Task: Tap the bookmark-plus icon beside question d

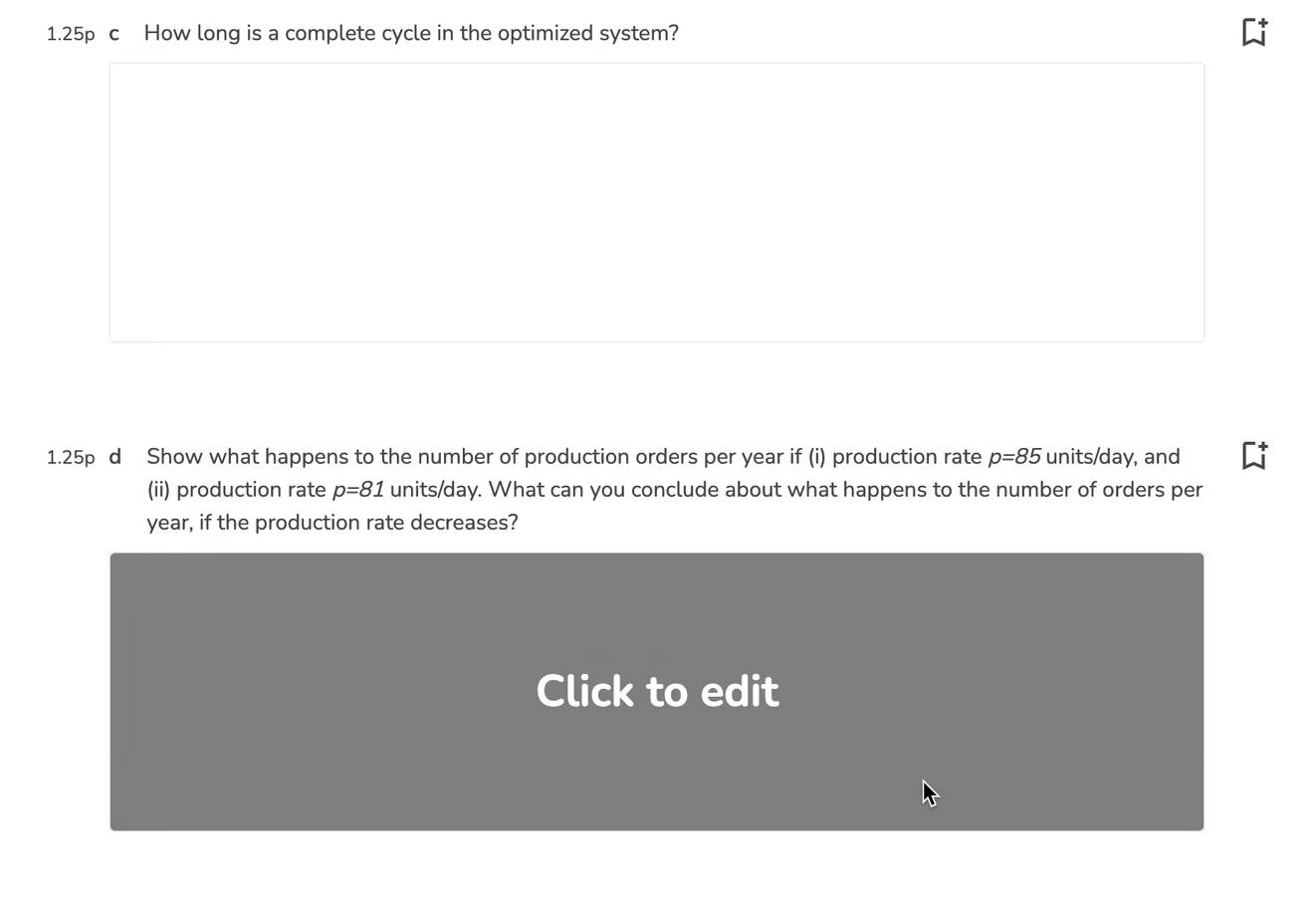Action: click(1253, 456)
